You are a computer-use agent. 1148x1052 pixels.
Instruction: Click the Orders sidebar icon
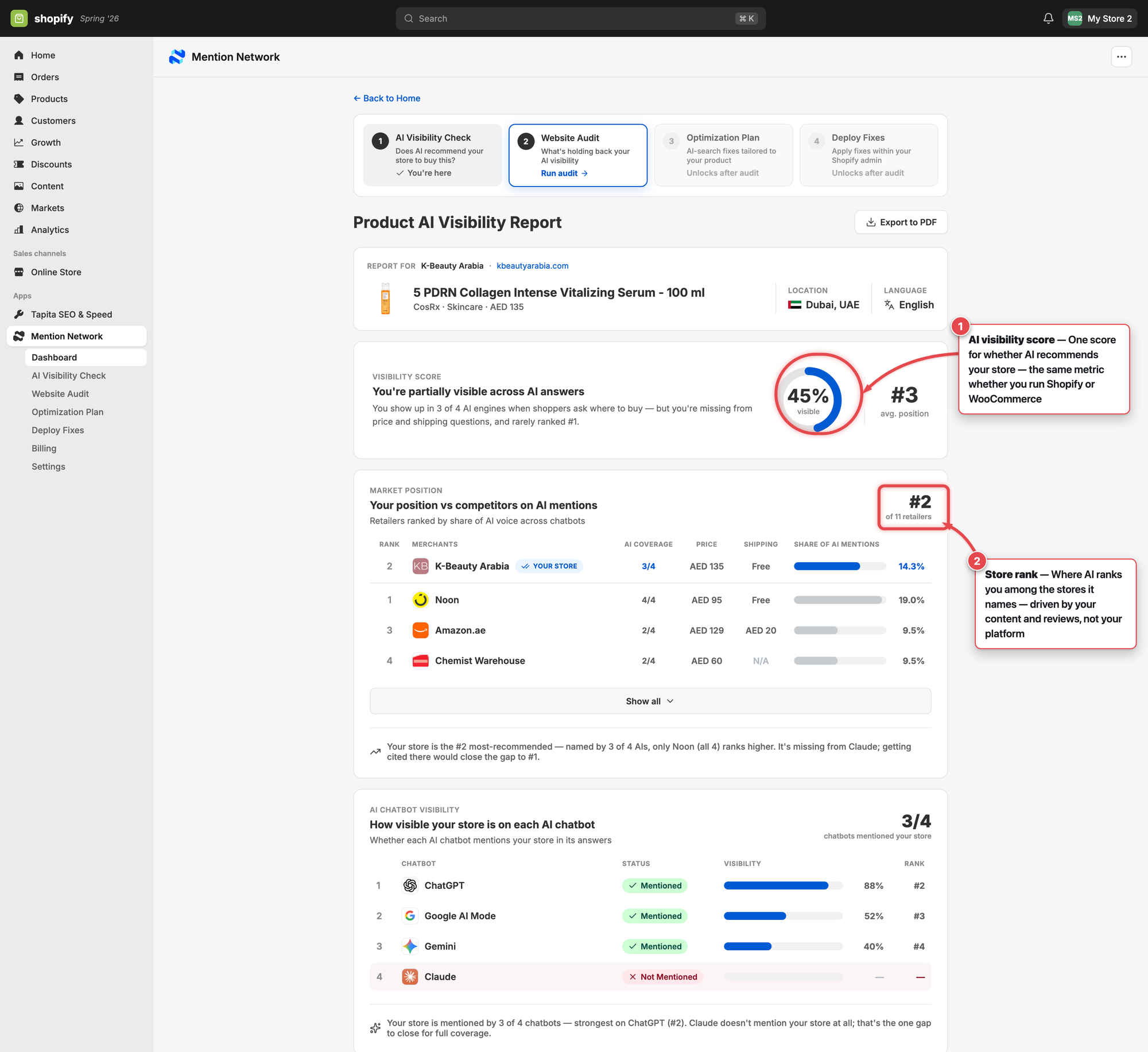[19, 77]
